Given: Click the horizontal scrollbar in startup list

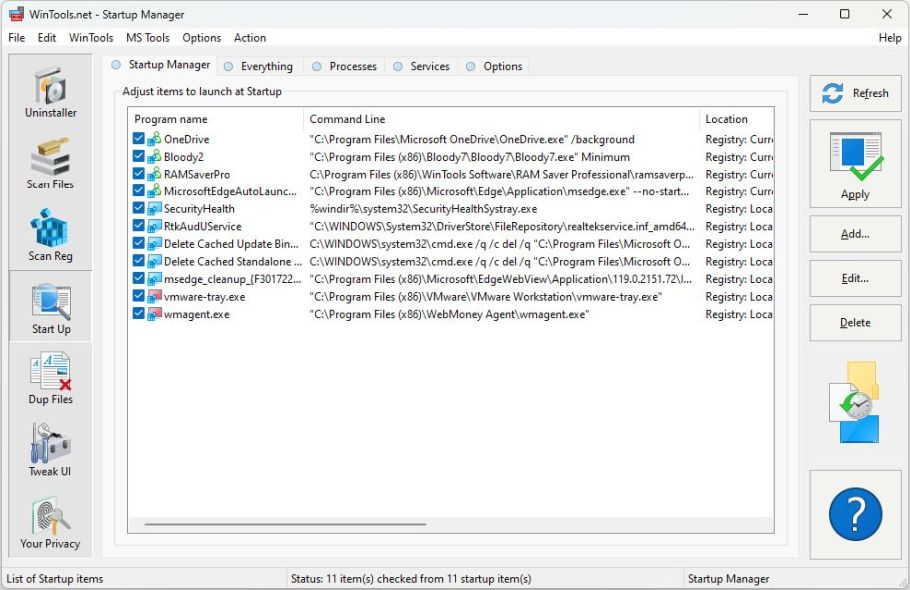Looking at the screenshot, I should (285, 524).
